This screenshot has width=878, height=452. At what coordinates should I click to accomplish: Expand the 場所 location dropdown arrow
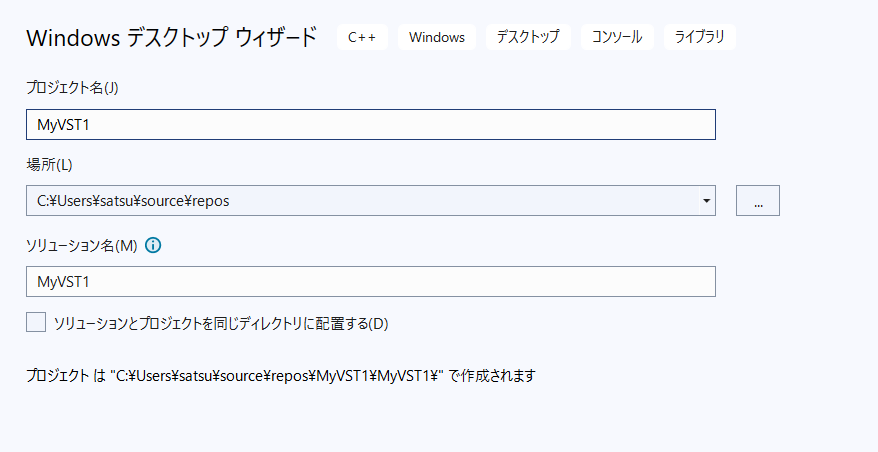[x=707, y=201]
